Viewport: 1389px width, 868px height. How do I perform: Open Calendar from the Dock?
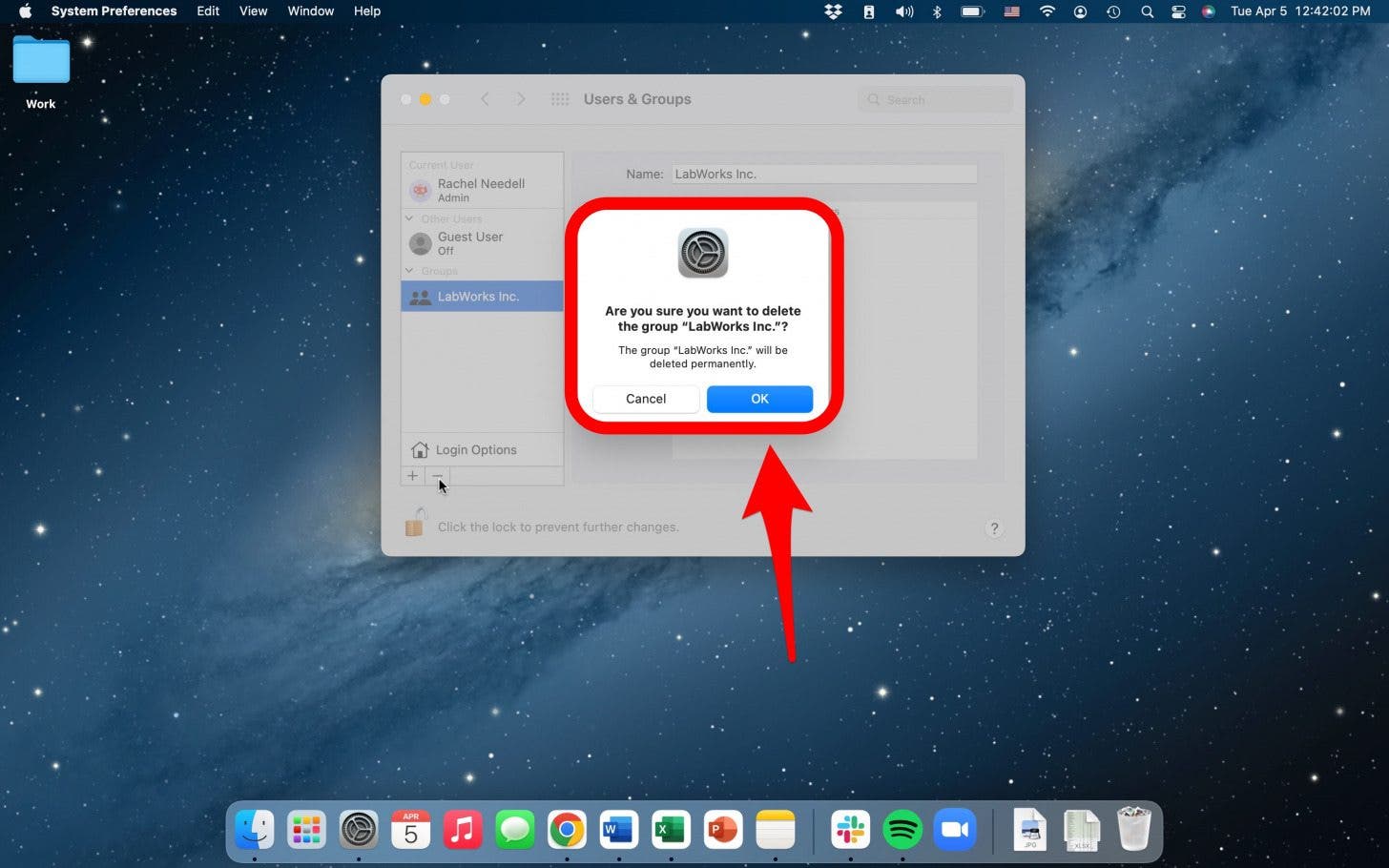410,830
